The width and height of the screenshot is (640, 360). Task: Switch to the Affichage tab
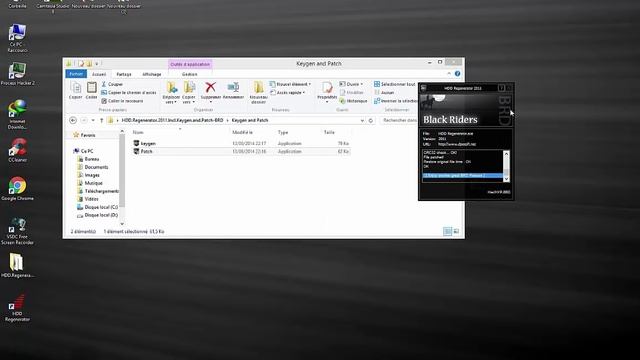[152, 74]
